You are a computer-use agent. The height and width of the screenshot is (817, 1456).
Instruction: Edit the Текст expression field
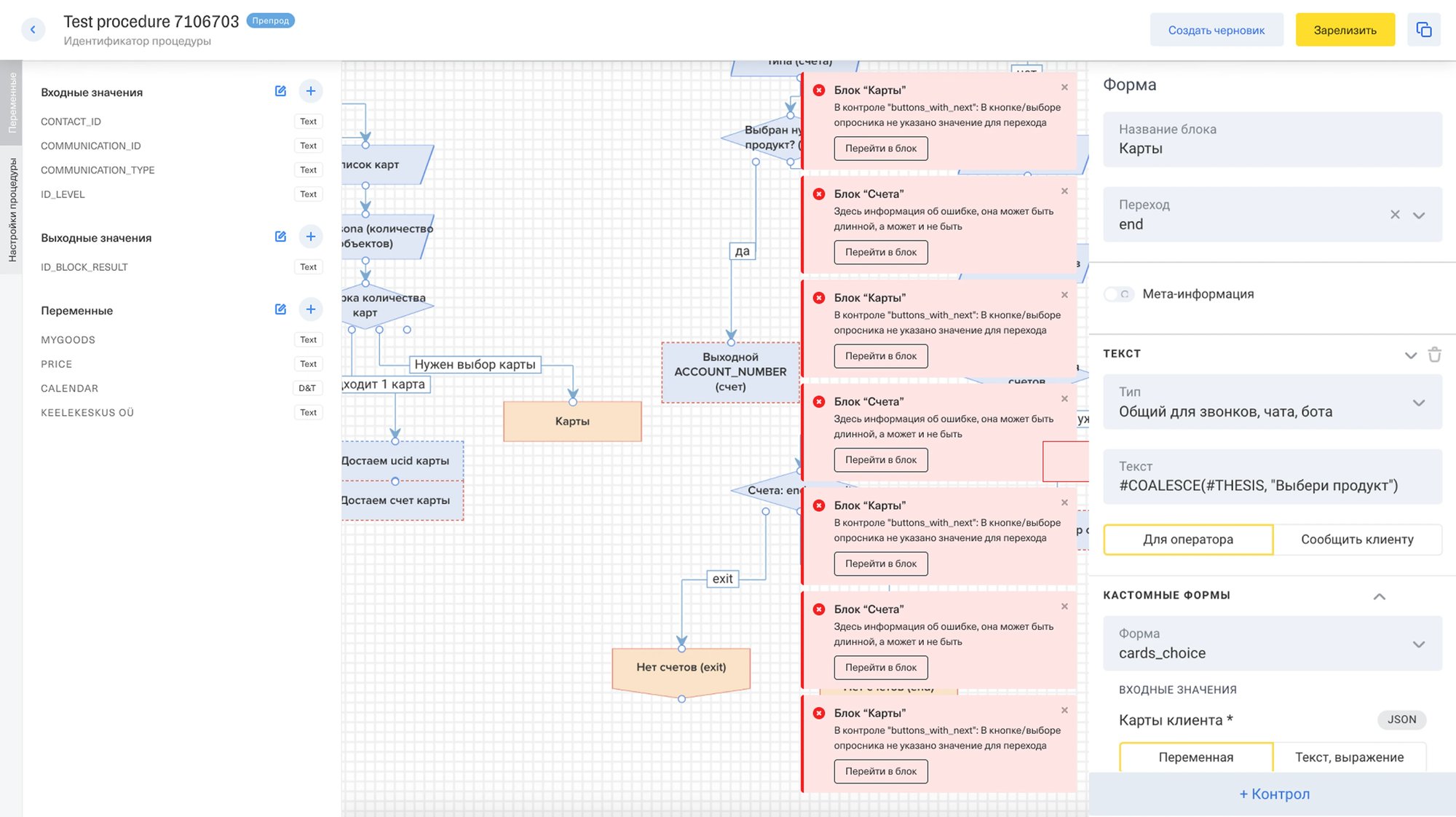click(x=1273, y=477)
